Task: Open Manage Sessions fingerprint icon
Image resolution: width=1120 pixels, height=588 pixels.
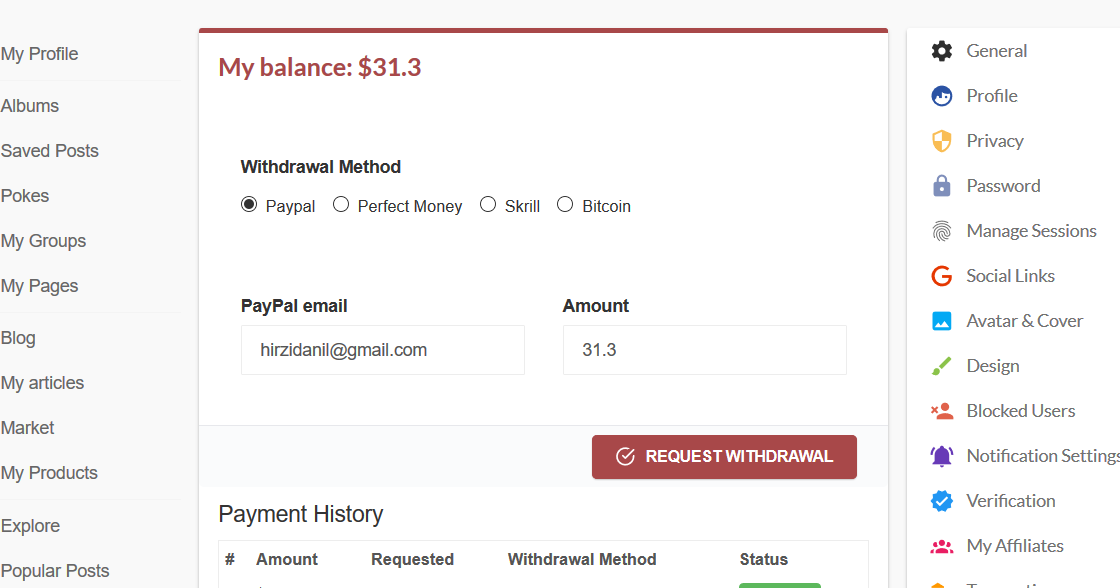Action: coord(942,231)
